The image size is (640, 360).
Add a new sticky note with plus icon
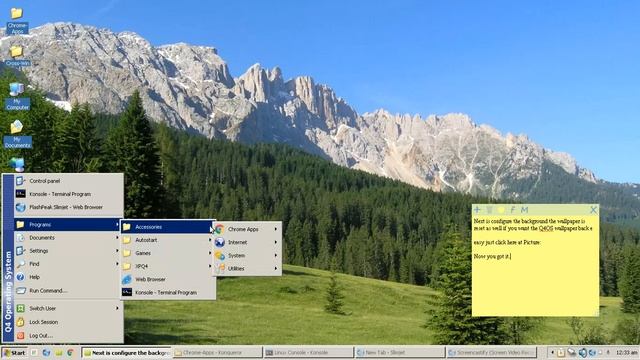(477, 210)
